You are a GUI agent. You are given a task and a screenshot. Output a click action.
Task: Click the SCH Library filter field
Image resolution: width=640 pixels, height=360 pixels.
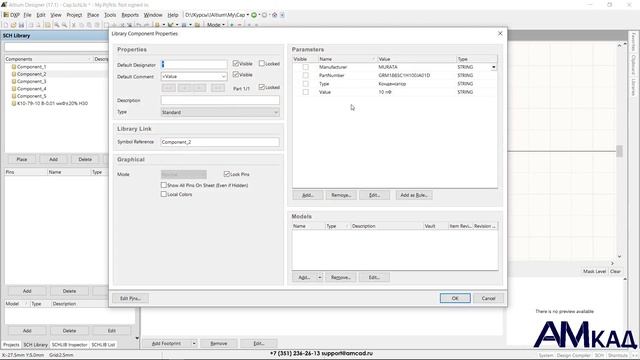tap(56, 48)
